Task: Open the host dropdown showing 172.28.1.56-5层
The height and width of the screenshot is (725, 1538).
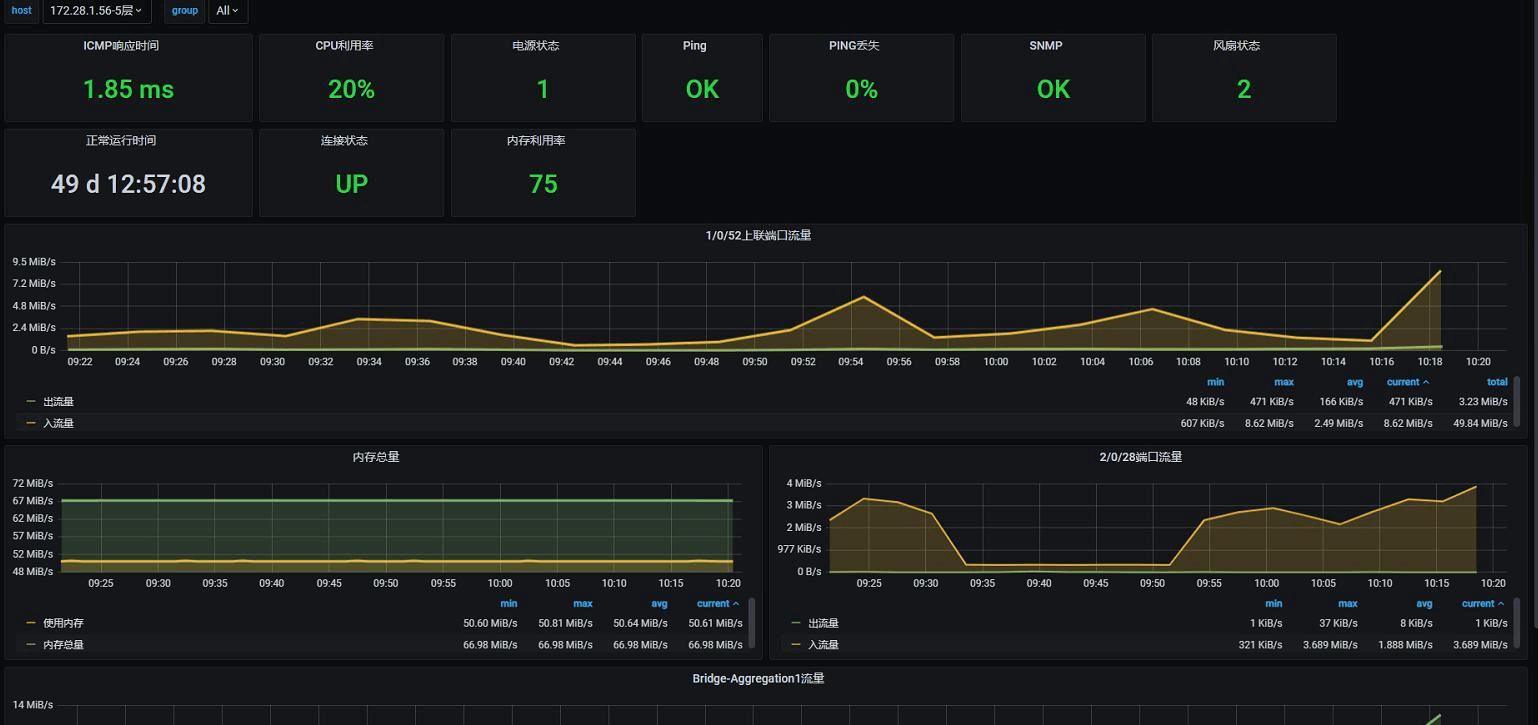Action: coord(96,11)
